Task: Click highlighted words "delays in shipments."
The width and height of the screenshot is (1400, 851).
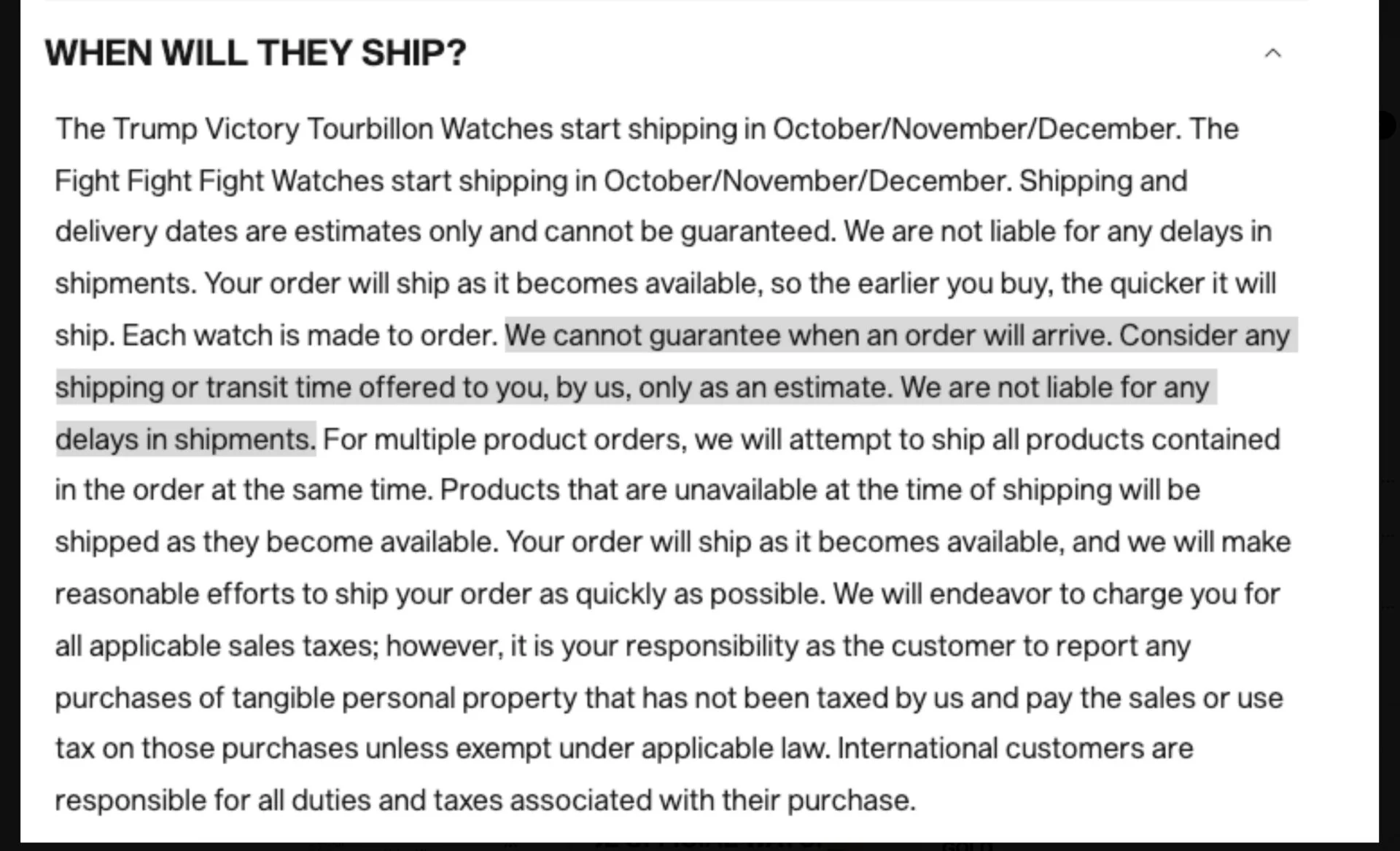Action: pyautogui.click(x=185, y=440)
